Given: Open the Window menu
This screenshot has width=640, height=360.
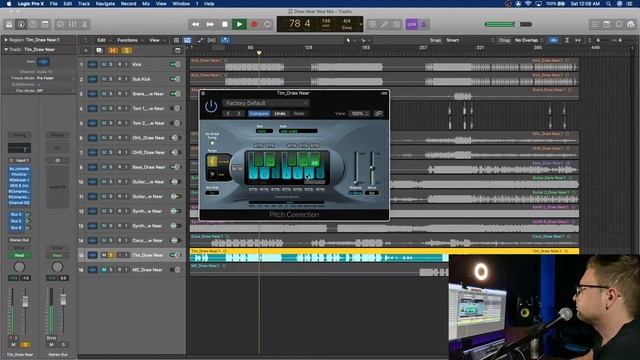Looking at the screenshot, I should [181, 4].
